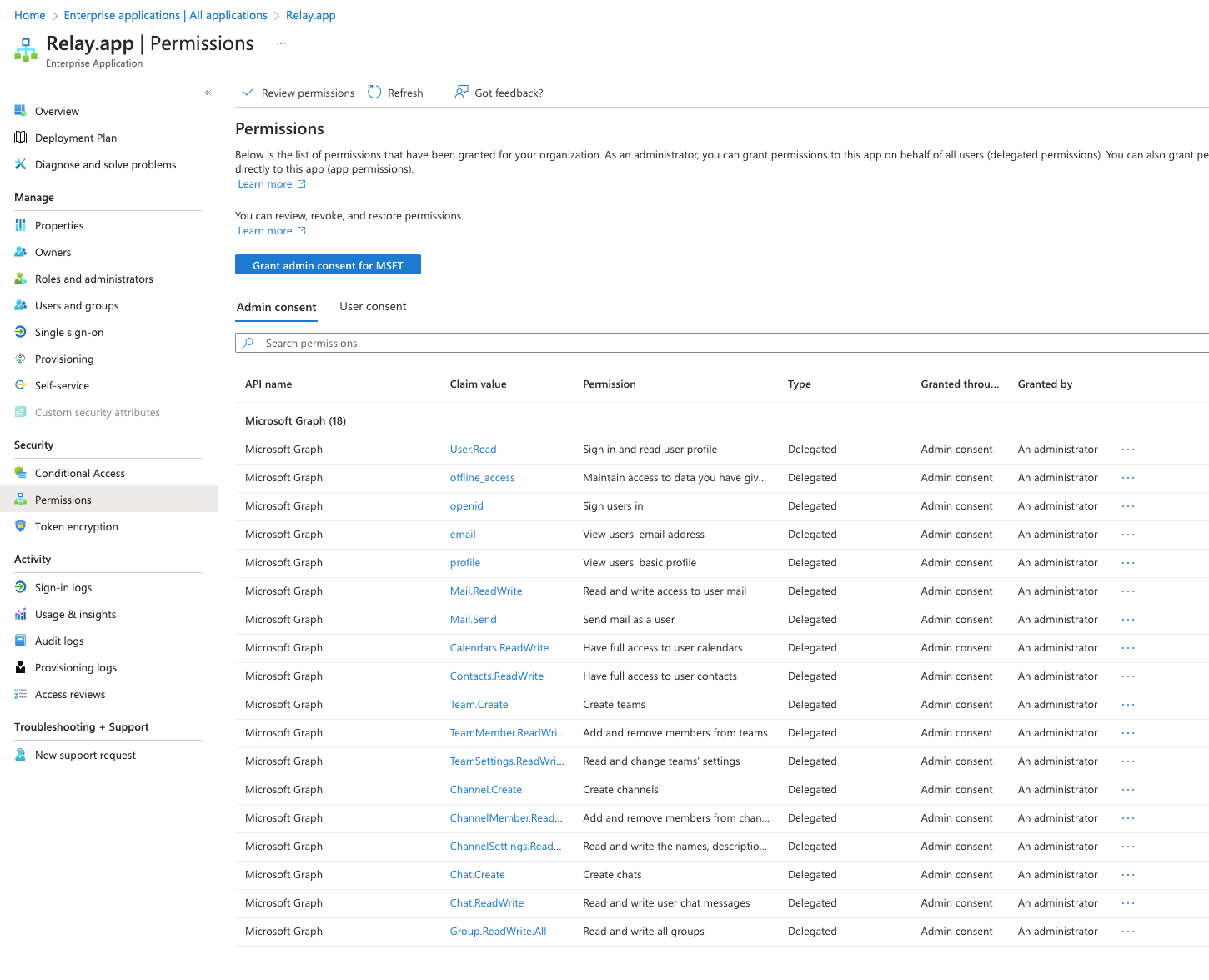Select the Admin consent tab

click(276, 307)
